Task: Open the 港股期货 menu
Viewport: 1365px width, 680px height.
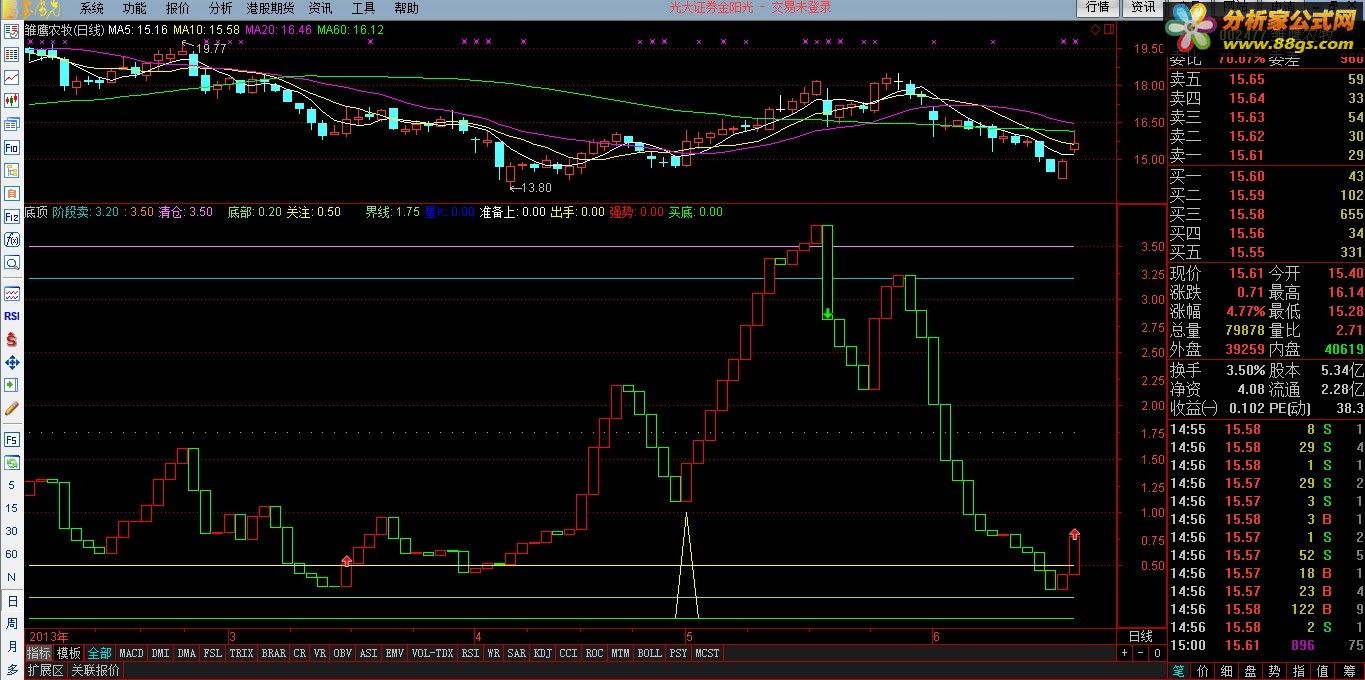Action: click(x=270, y=8)
